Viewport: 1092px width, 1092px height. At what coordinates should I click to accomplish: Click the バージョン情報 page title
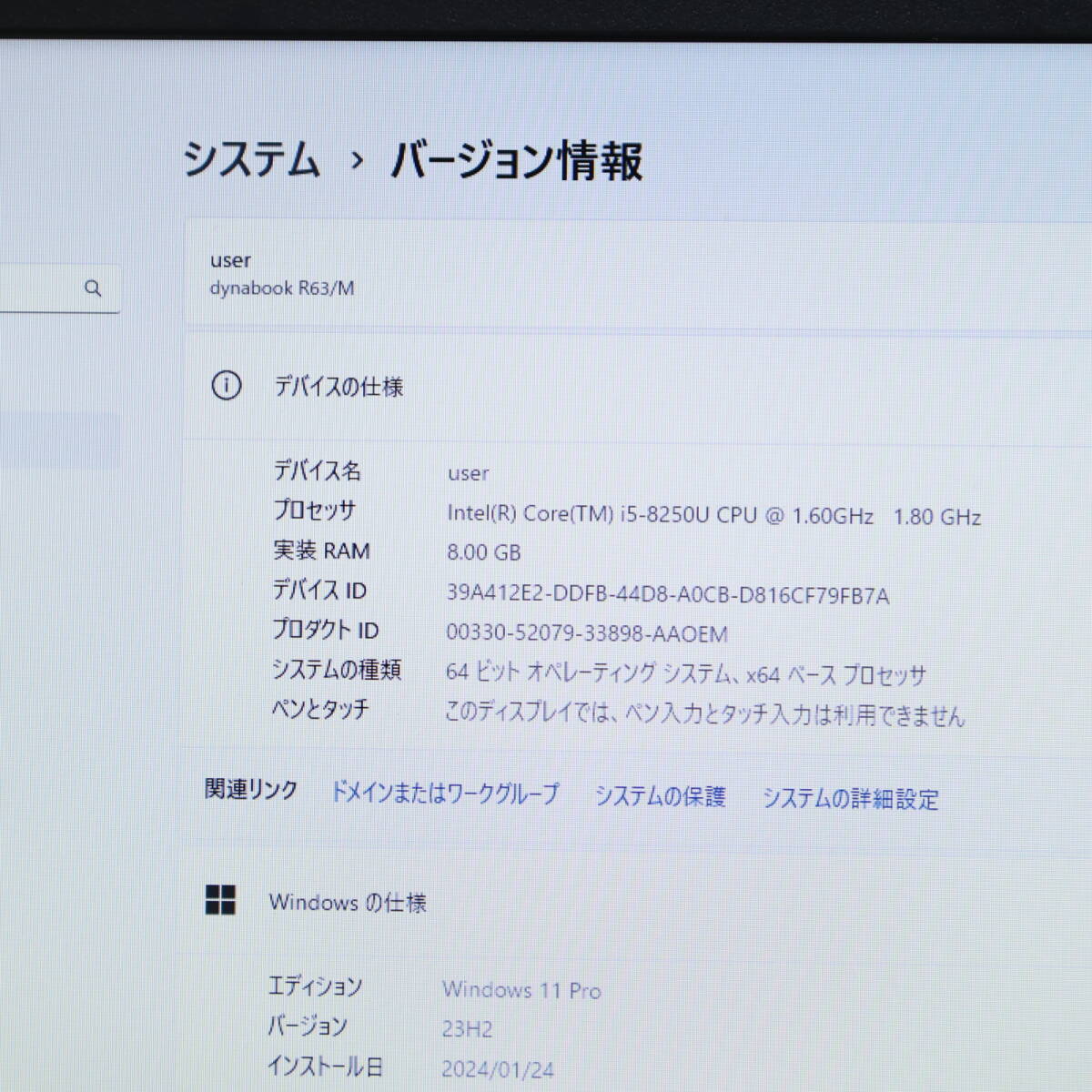point(517,161)
